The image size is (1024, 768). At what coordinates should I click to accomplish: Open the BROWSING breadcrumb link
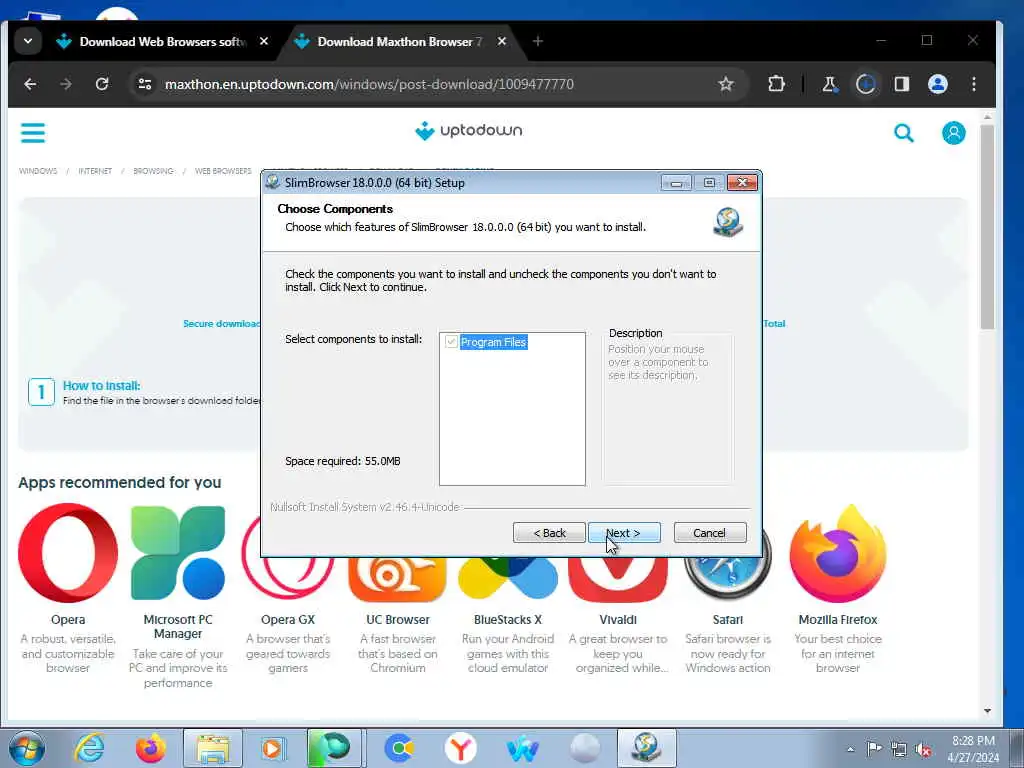(x=153, y=171)
